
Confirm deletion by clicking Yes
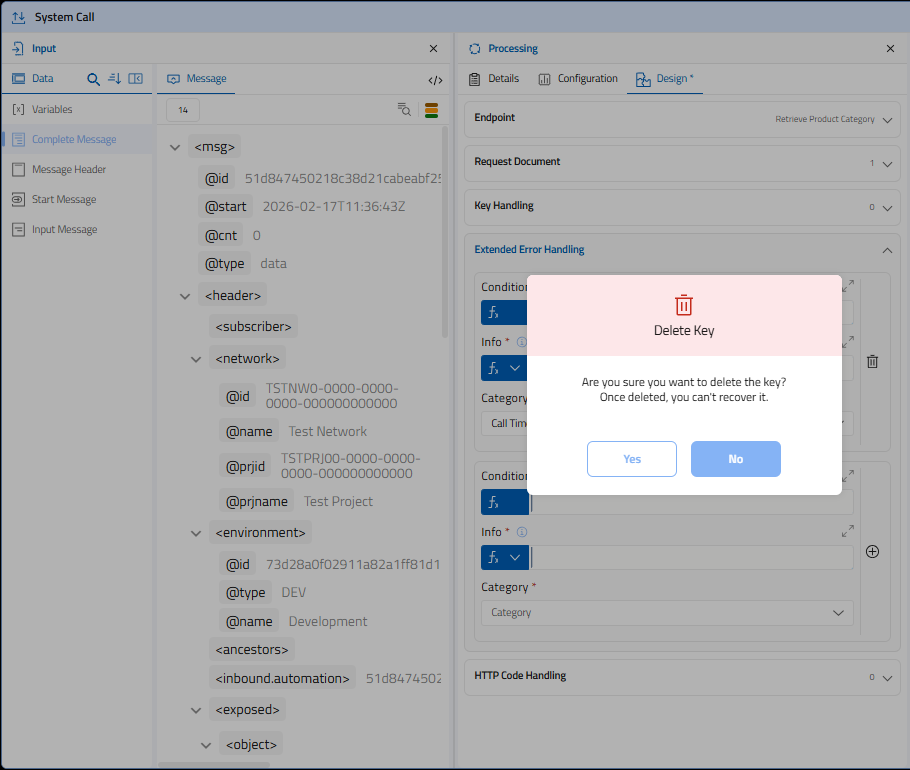pos(632,459)
